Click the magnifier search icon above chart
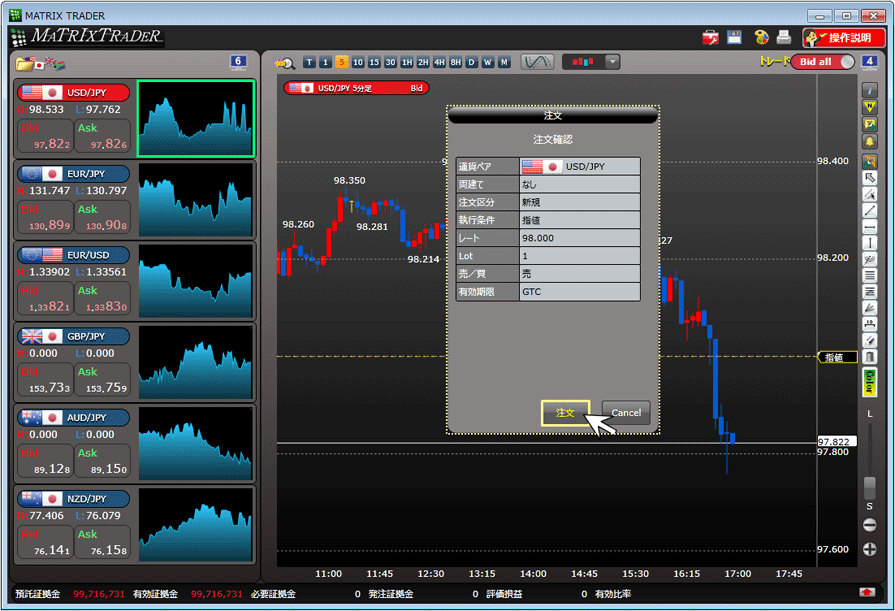This screenshot has width=895, height=611. 284,63
